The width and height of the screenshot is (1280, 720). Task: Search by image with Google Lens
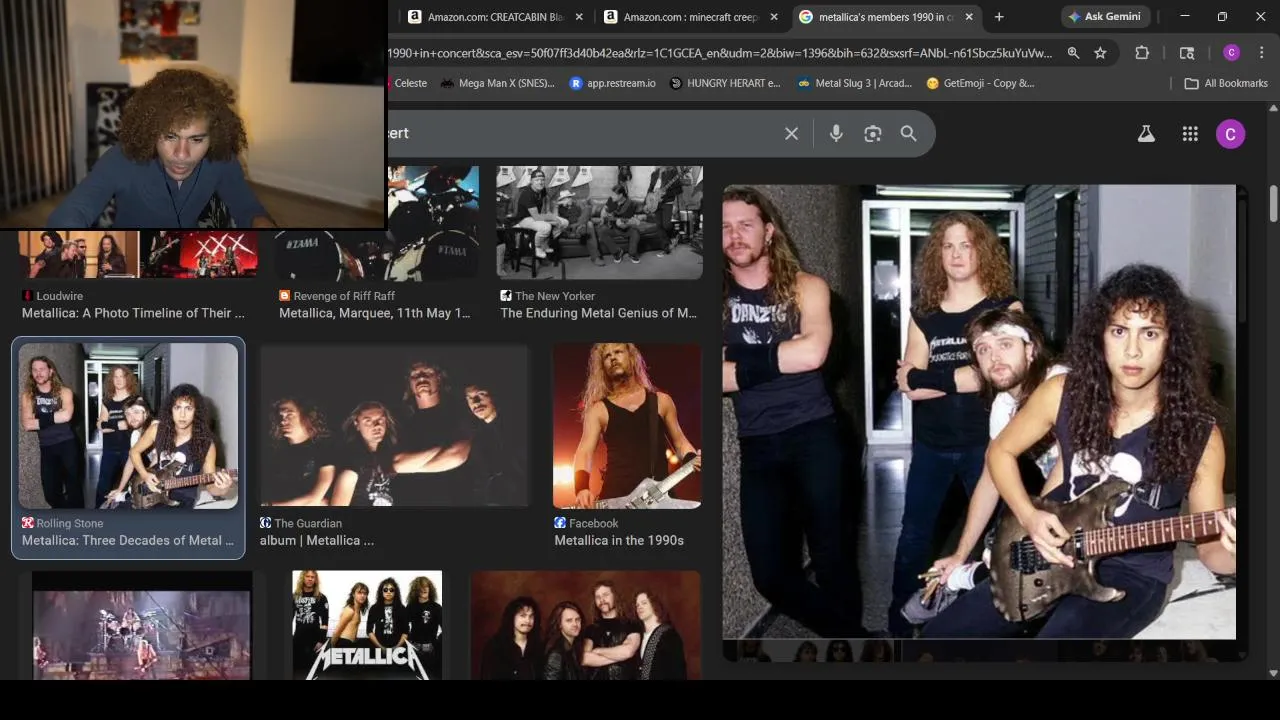873,133
